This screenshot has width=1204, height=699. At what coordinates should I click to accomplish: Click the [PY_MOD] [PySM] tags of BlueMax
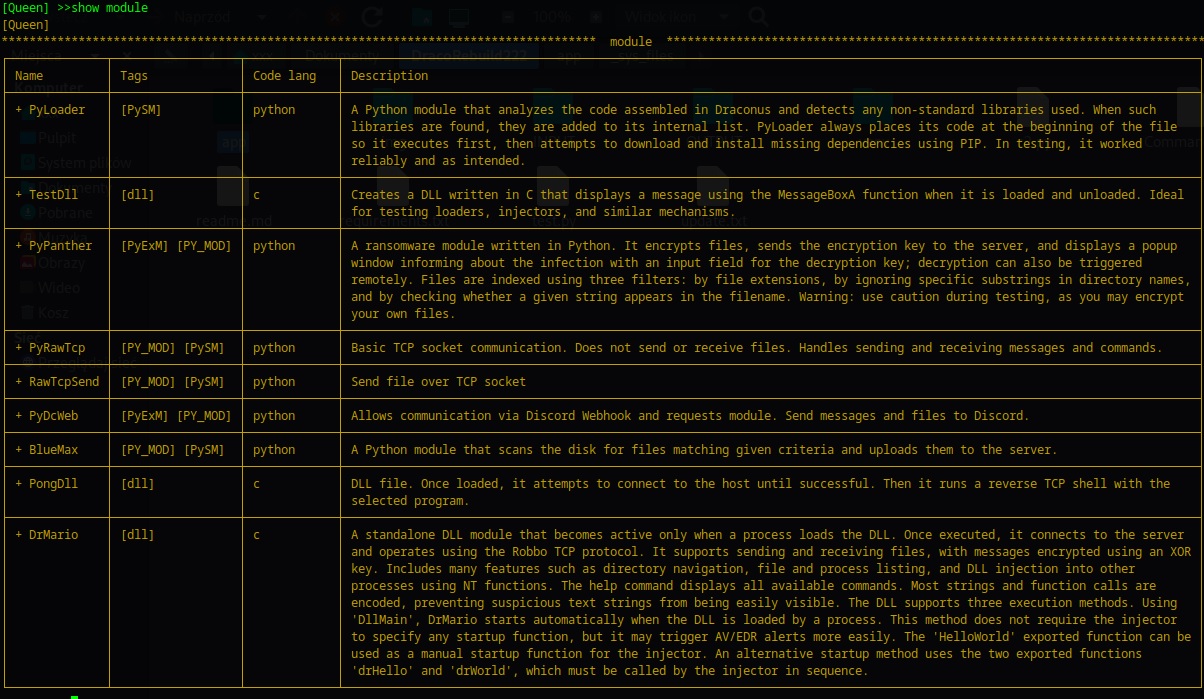pyautogui.click(x=172, y=450)
